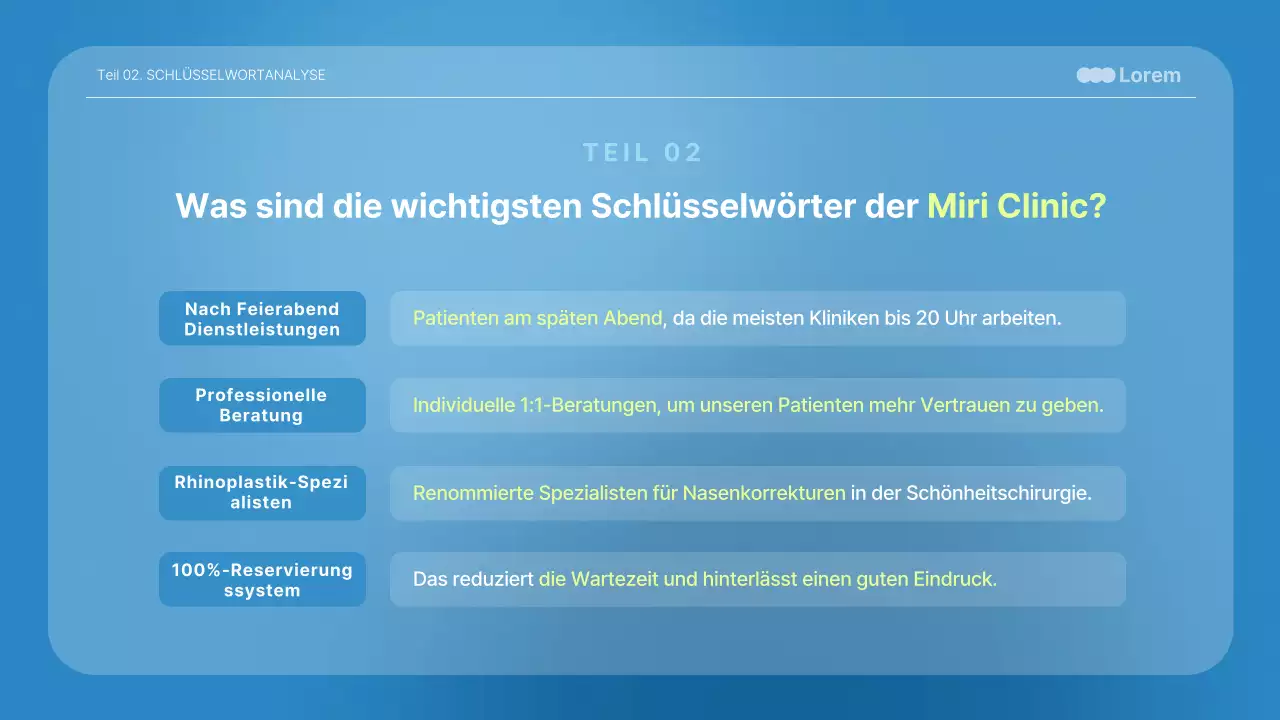Select the Lorem brand name in the header

click(1149, 75)
